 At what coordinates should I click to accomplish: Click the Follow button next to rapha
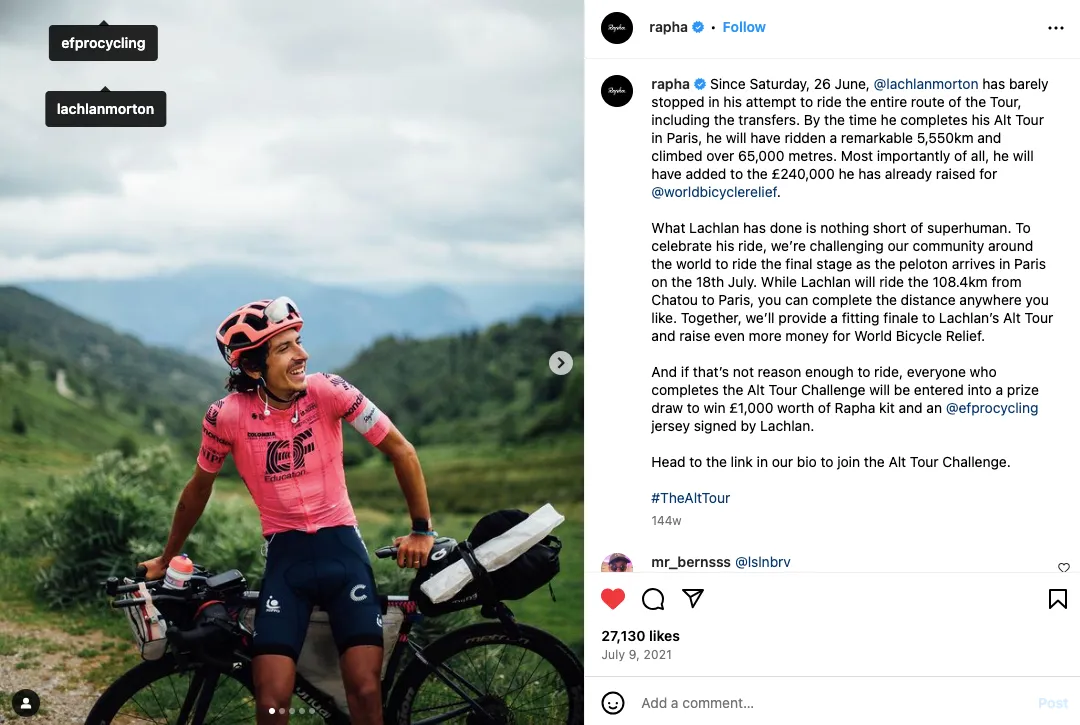click(744, 27)
